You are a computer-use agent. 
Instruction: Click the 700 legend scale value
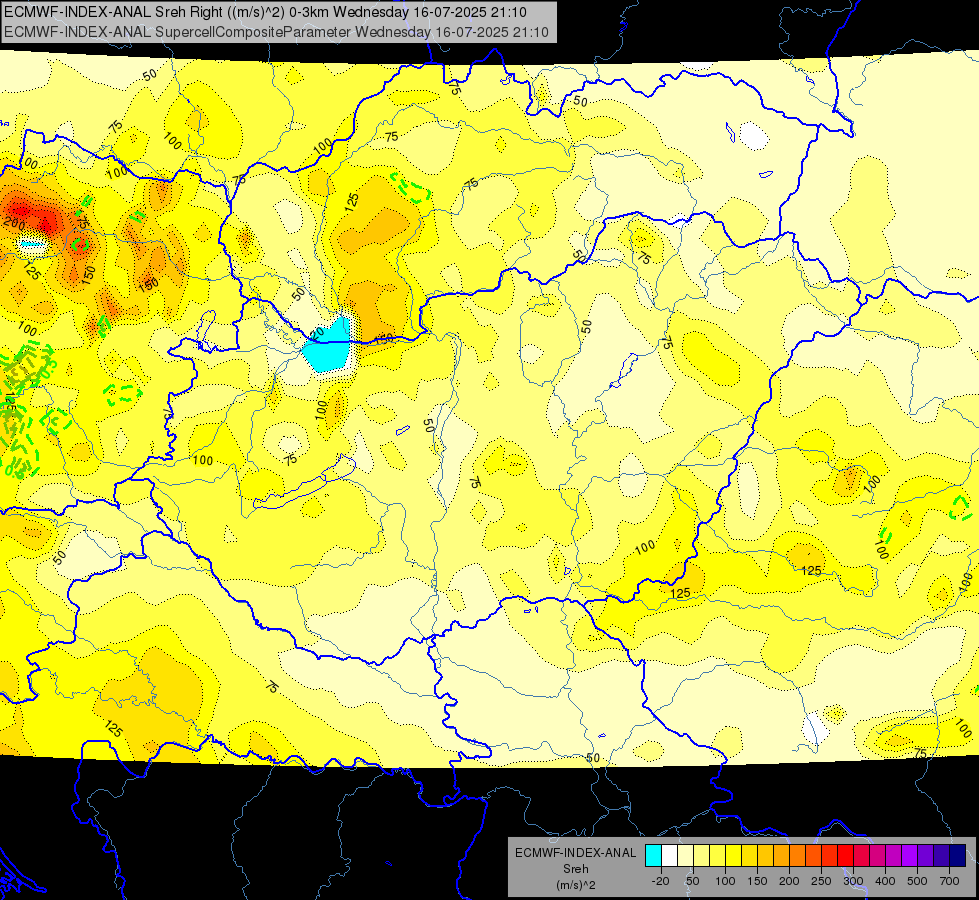(x=949, y=881)
